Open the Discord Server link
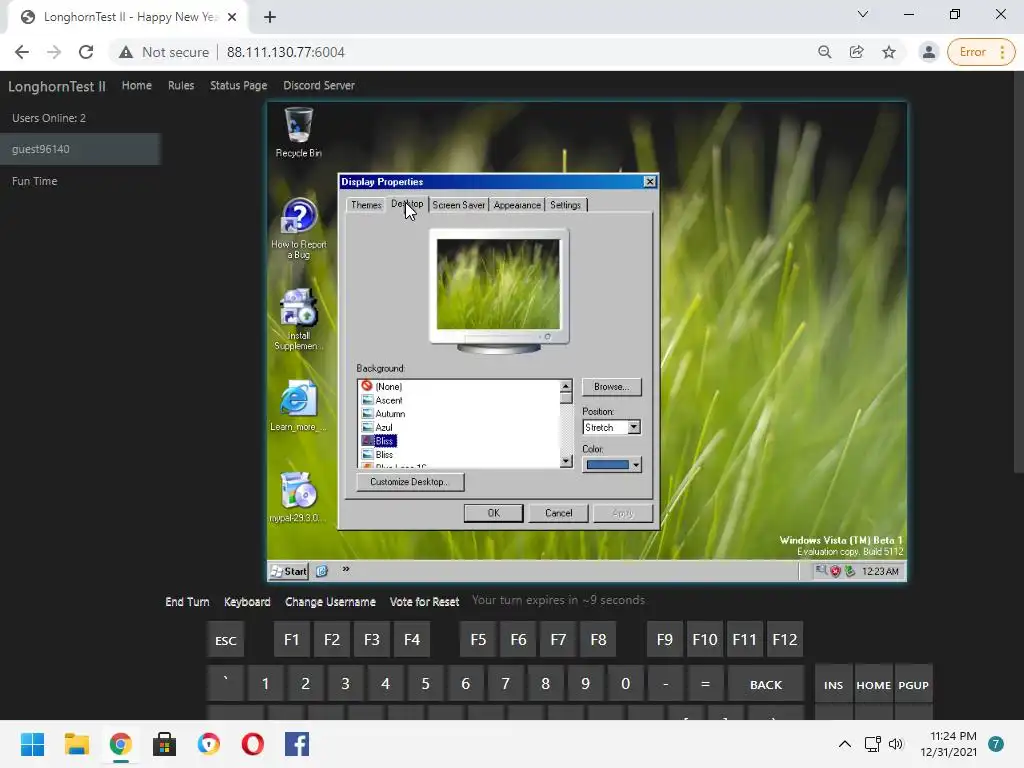 click(319, 86)
